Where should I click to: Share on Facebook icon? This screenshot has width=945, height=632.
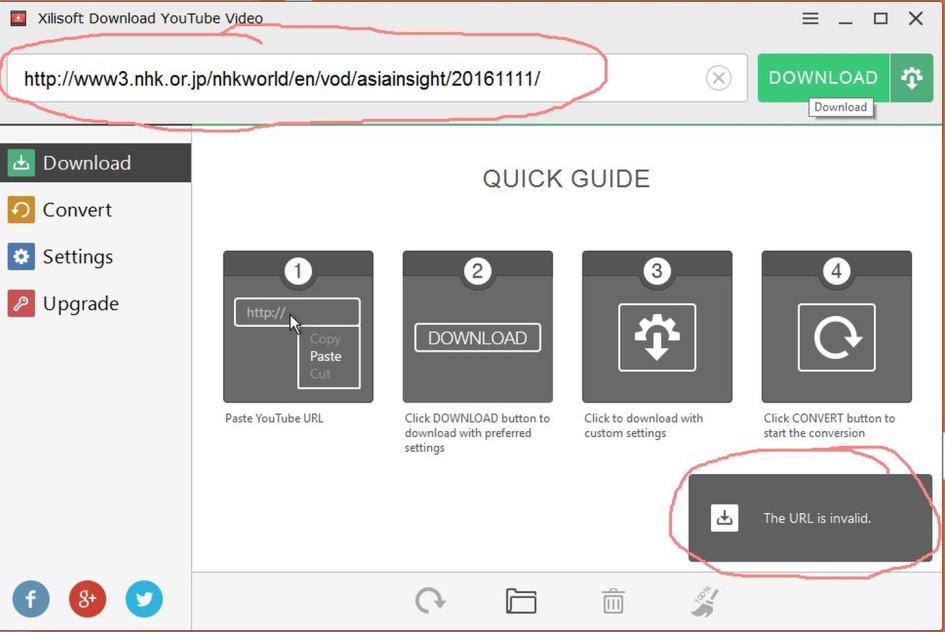pos(31,599)
